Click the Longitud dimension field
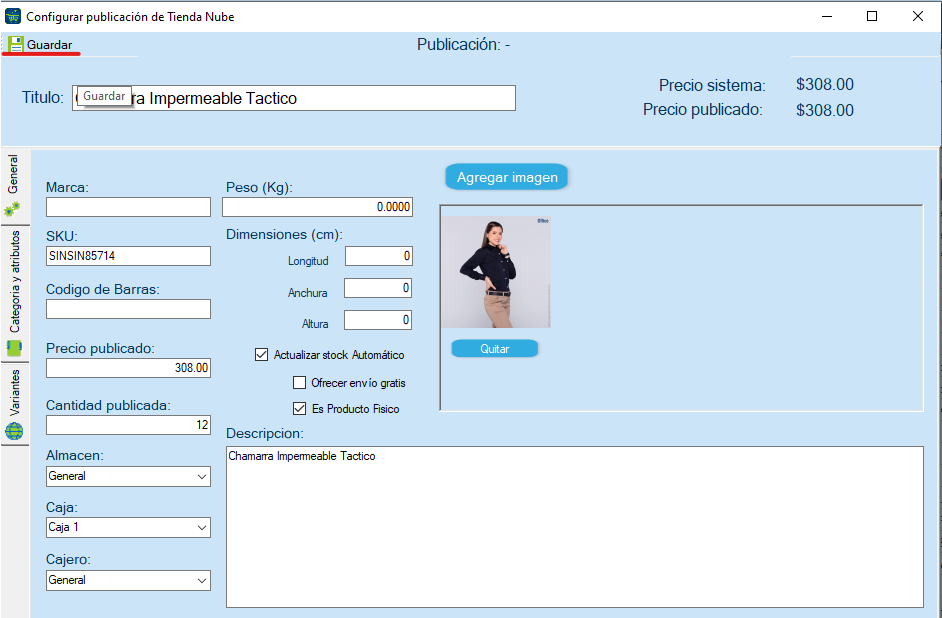 point(378,256)
